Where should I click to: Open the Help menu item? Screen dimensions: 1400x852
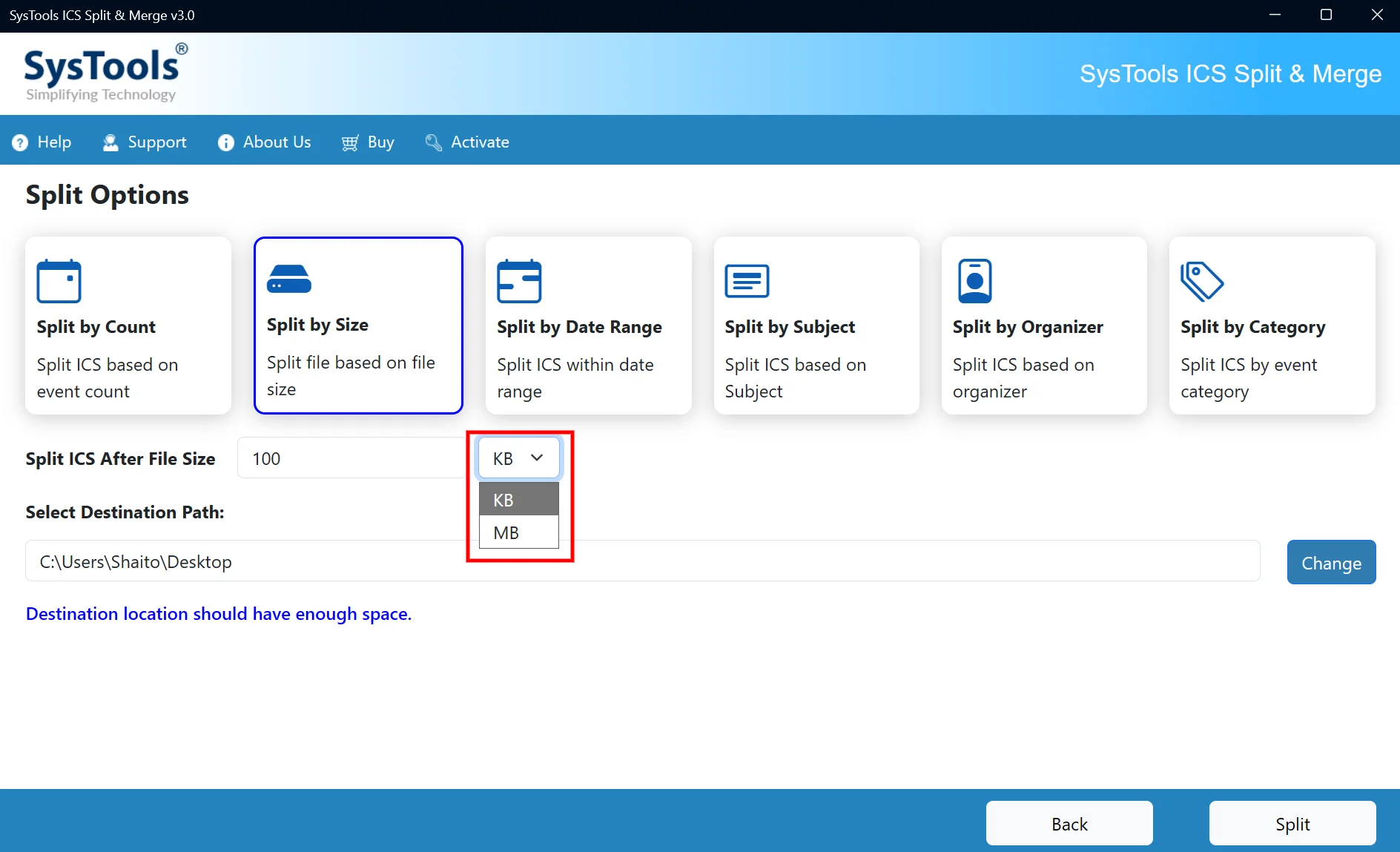[42, 142]
